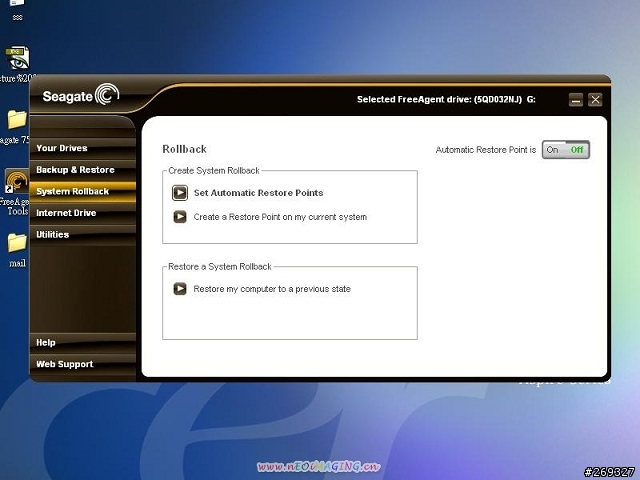Screen dimensions: 640x480
Task: Open Help from sidebar
Action: coord(82,342)
